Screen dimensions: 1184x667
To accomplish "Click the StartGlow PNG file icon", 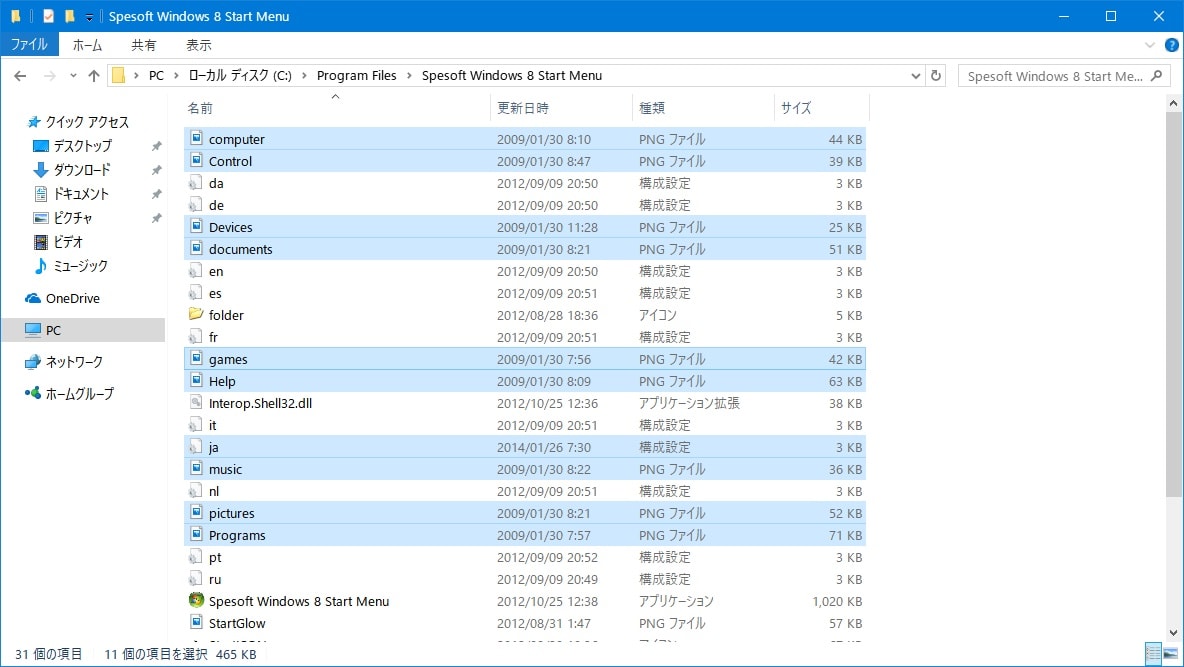I will pos(196,622).
